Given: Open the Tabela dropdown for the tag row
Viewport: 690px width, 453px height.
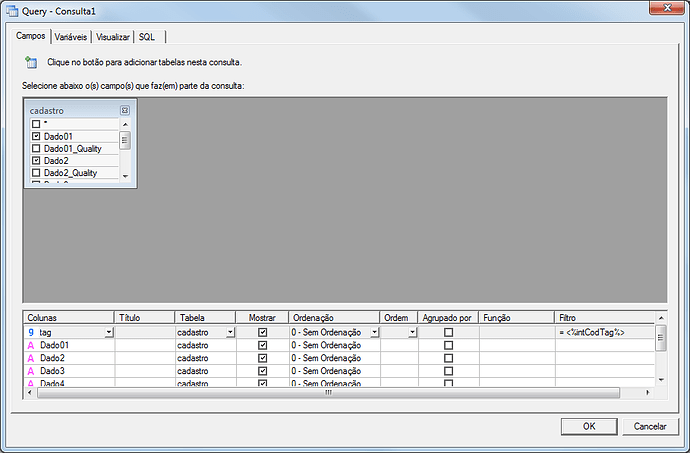Looking at the screenshot, I should pos(230,332).
